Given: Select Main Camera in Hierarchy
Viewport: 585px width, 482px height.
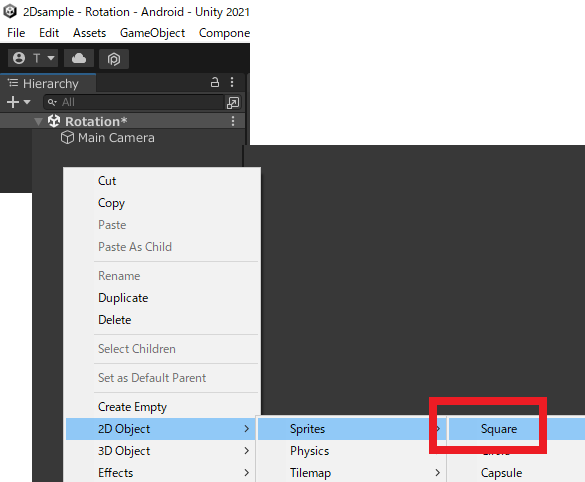Looking at the screenshot, I should click(116, 138).
